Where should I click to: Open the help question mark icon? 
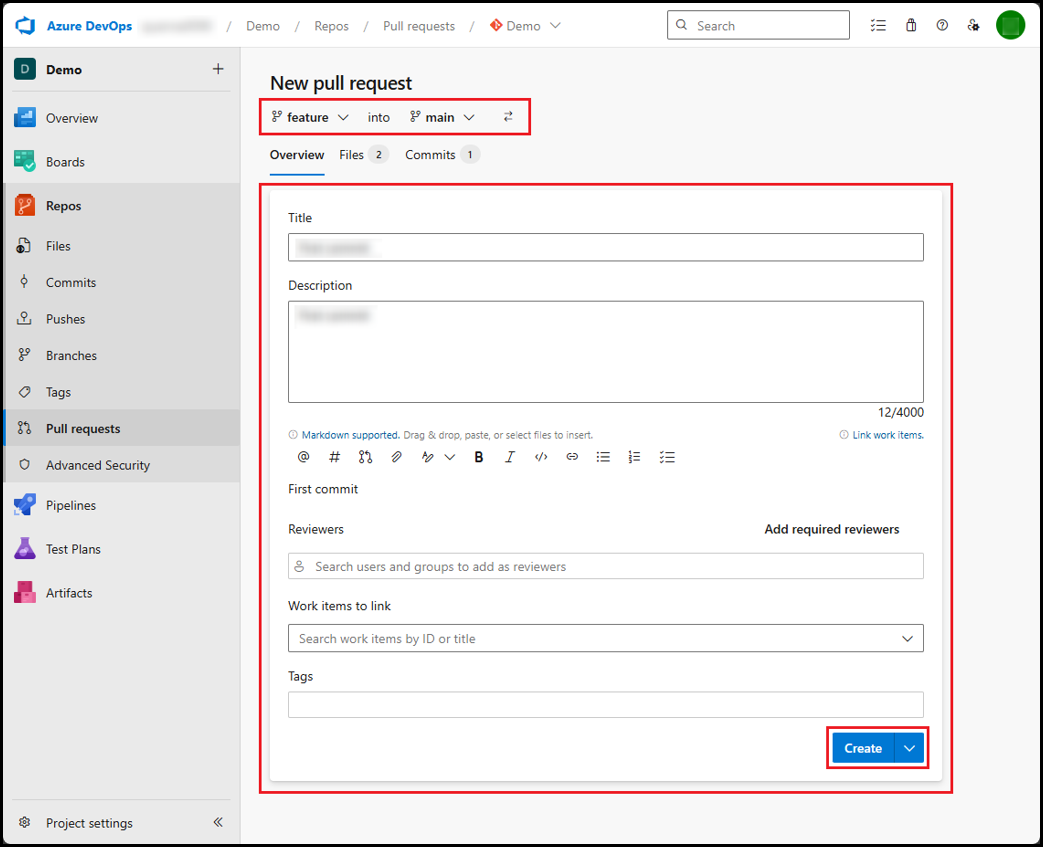coord(942,26)
